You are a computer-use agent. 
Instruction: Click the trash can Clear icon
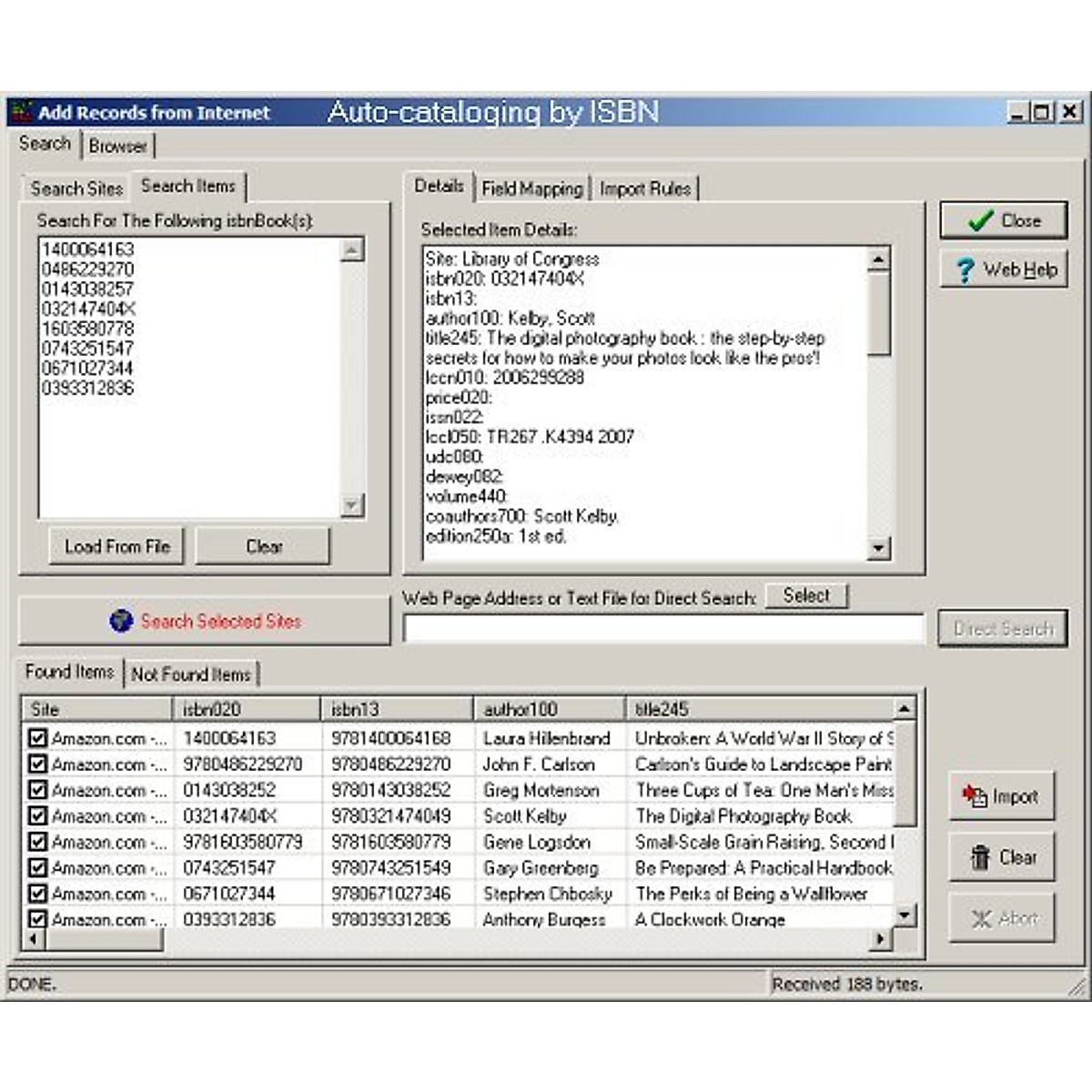pyautogui.click(x=979, y=857)
